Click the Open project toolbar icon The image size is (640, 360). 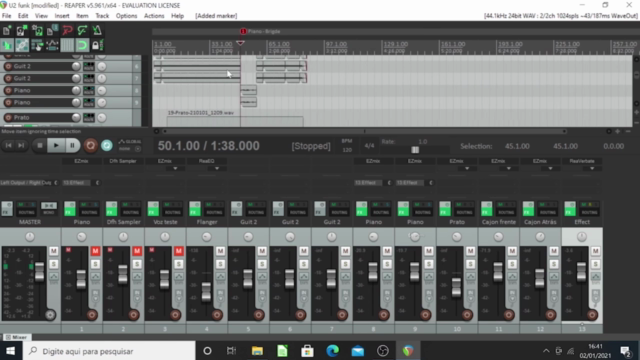[22, 30]
